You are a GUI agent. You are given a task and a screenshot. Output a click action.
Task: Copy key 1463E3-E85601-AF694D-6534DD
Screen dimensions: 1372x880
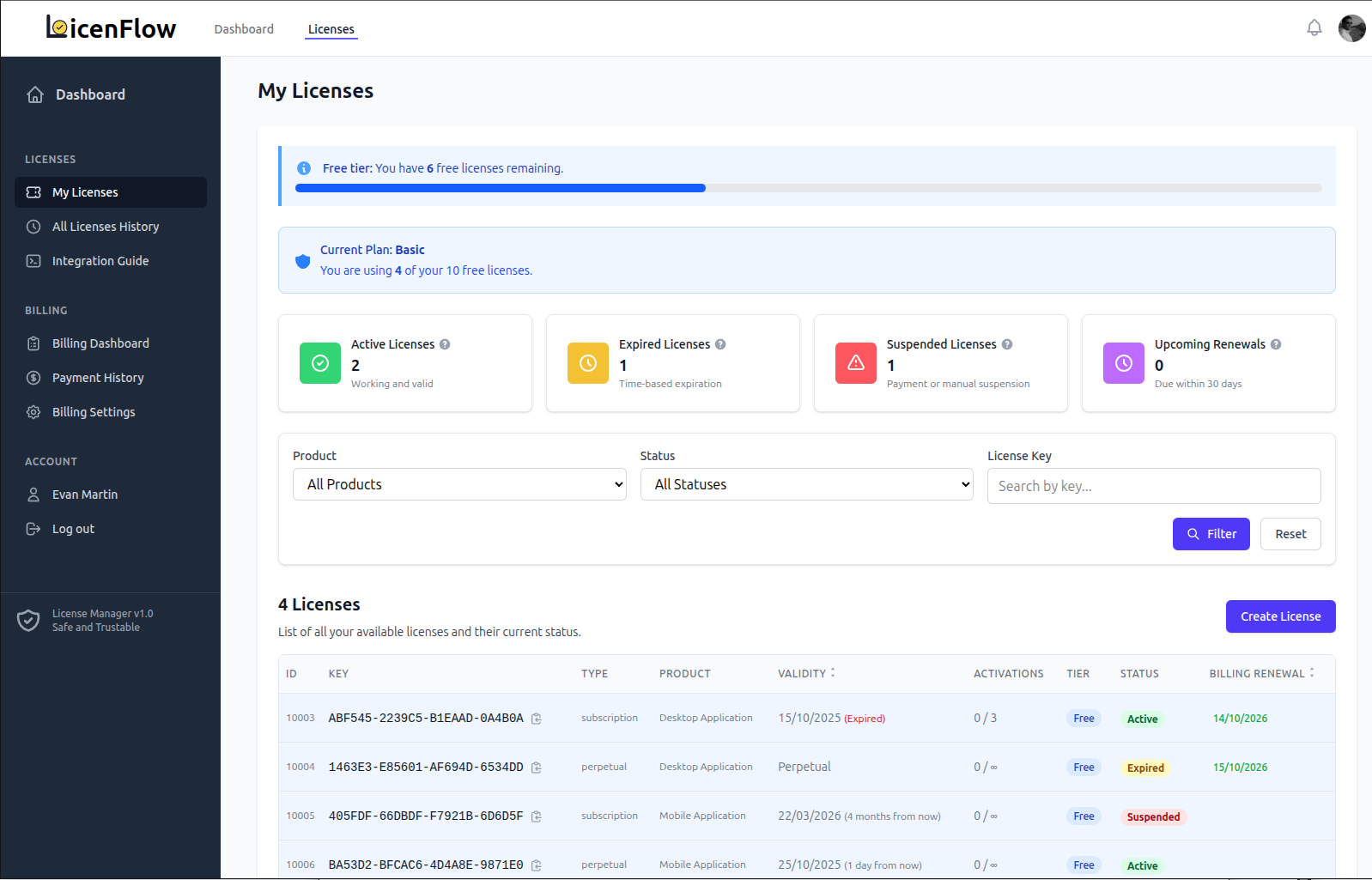(537, 768)
